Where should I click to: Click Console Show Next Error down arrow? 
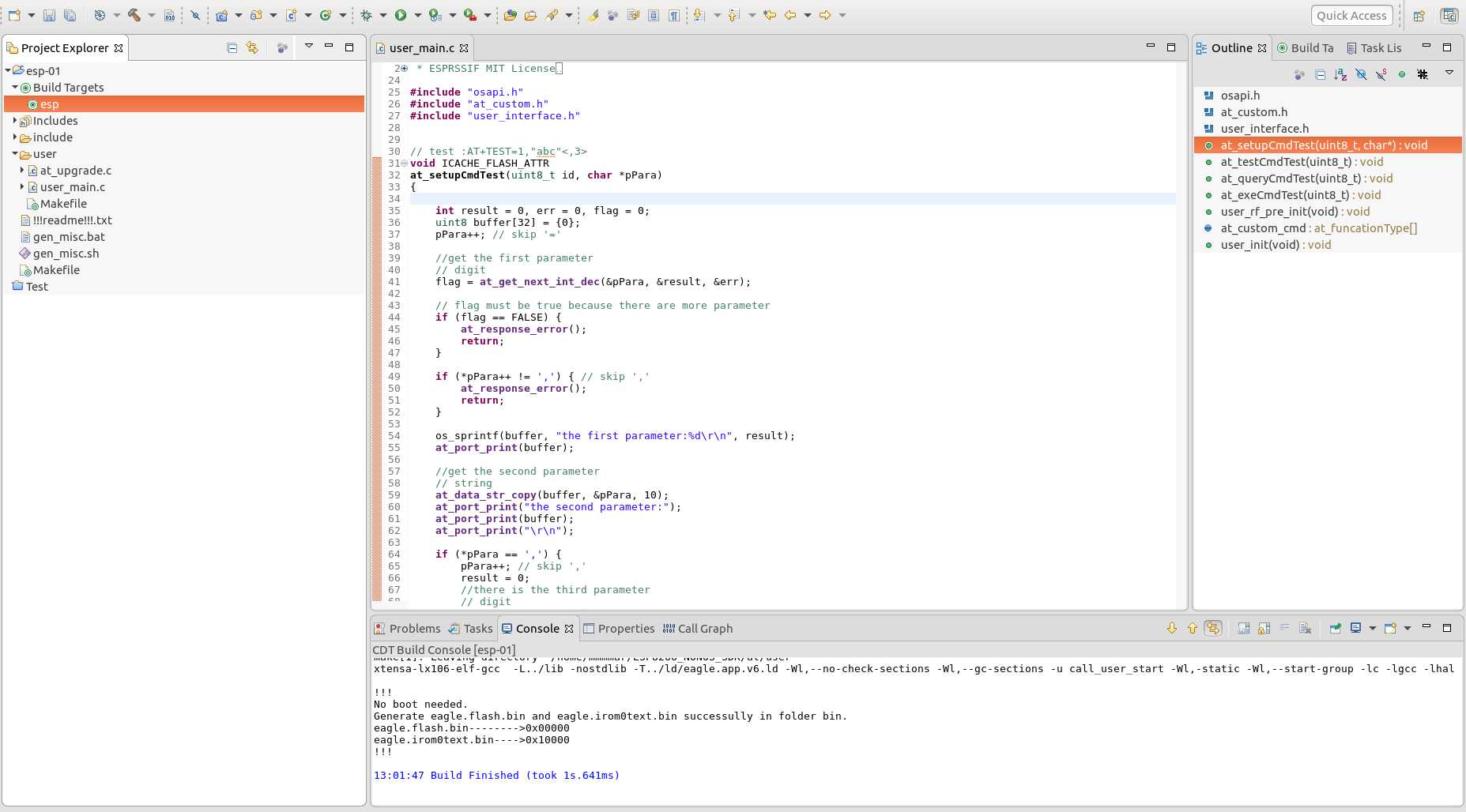pyautogui.click(x=1172, y=628)
